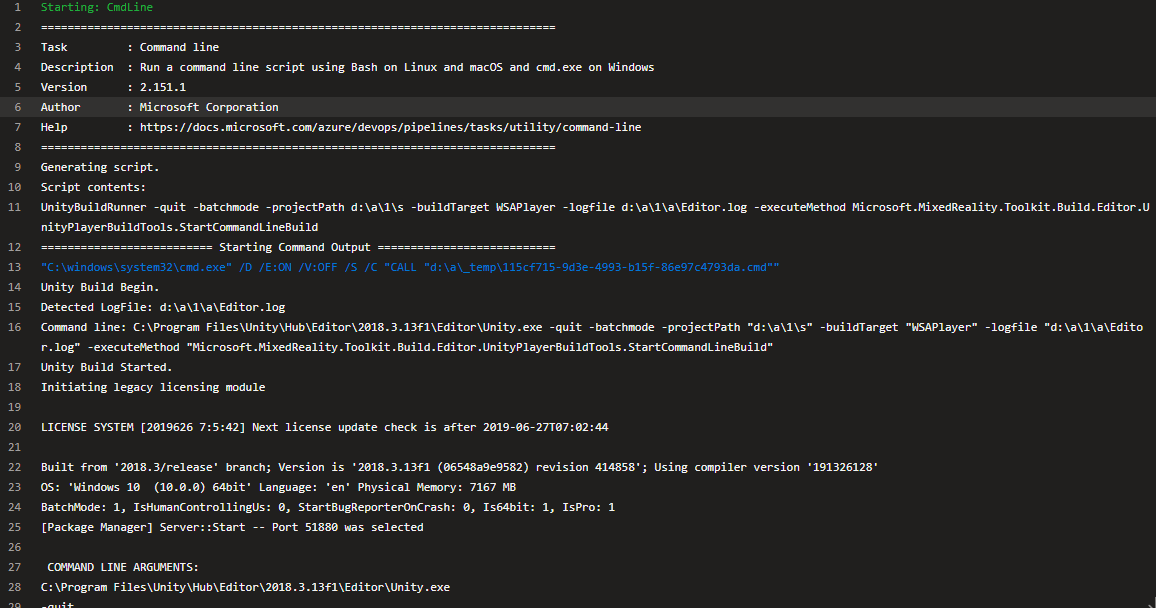
Task: Click the Description line about Bash
Action: 347,67
